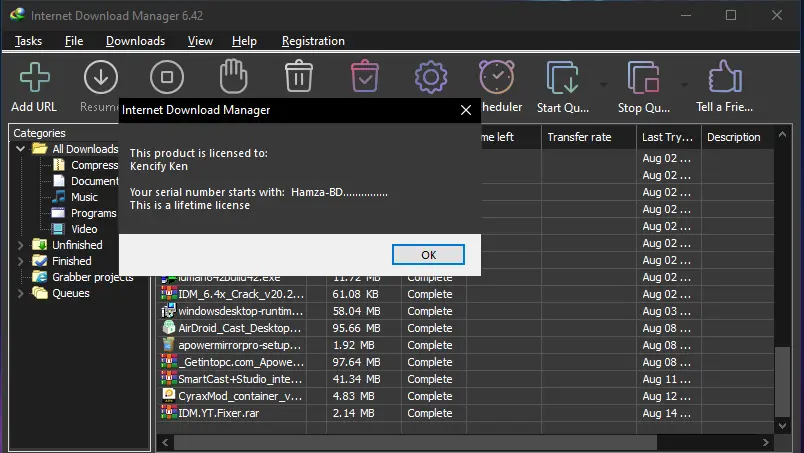The width and height of the screenshot is (804, 453).
Task: Open the View menu
Action: (x=200, y=41)
